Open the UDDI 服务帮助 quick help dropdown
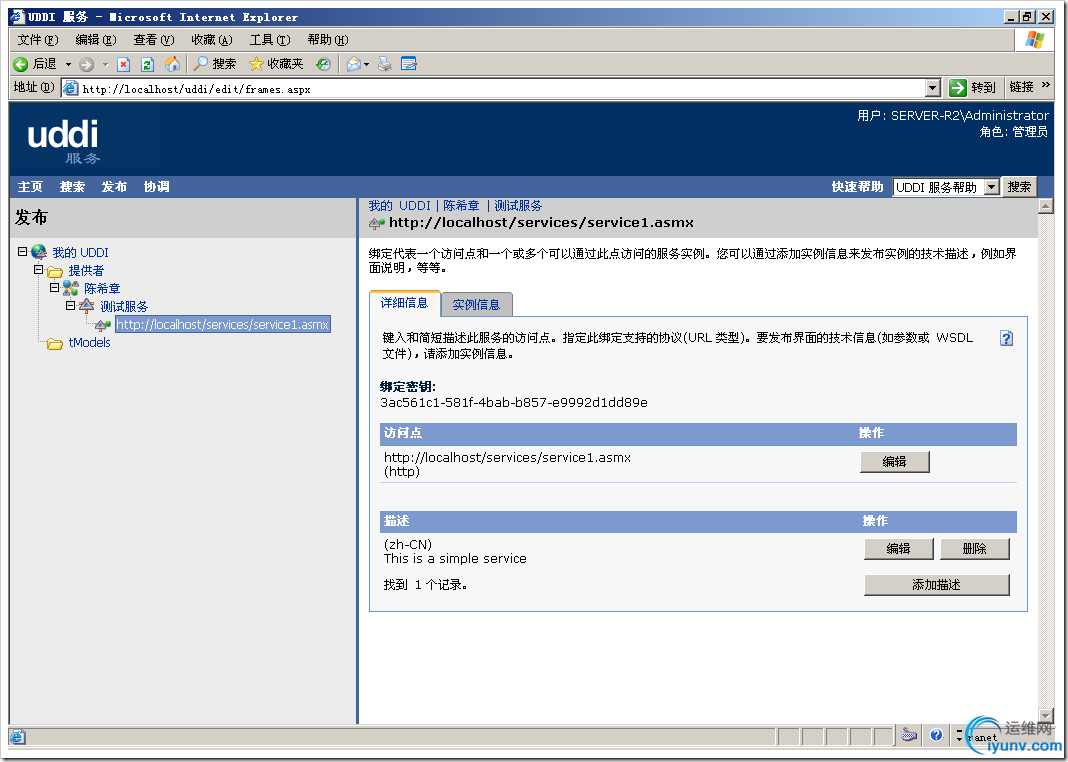The width and height of the screenshot is (1068, 762). tap(946, 187)
